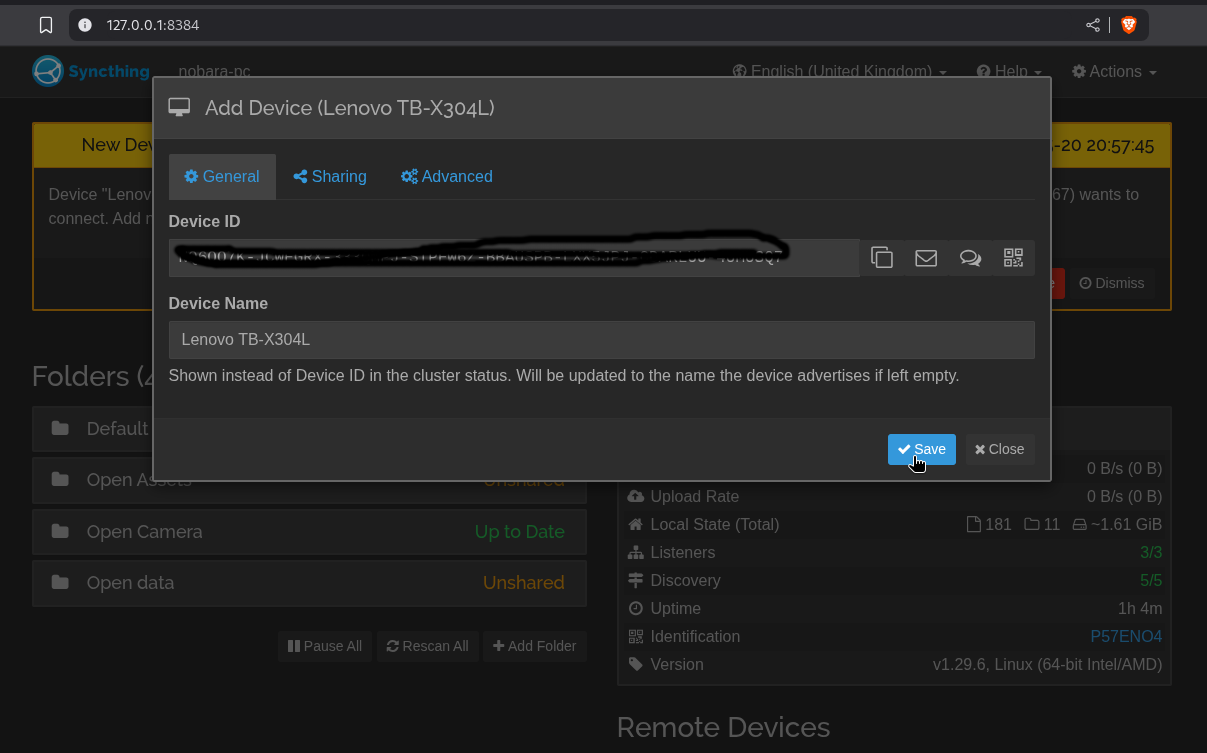The height and width of the screenshot is (753, 1207).
Task: Click the Upload Rate value 0 B/s
Action: point(1125,496)
